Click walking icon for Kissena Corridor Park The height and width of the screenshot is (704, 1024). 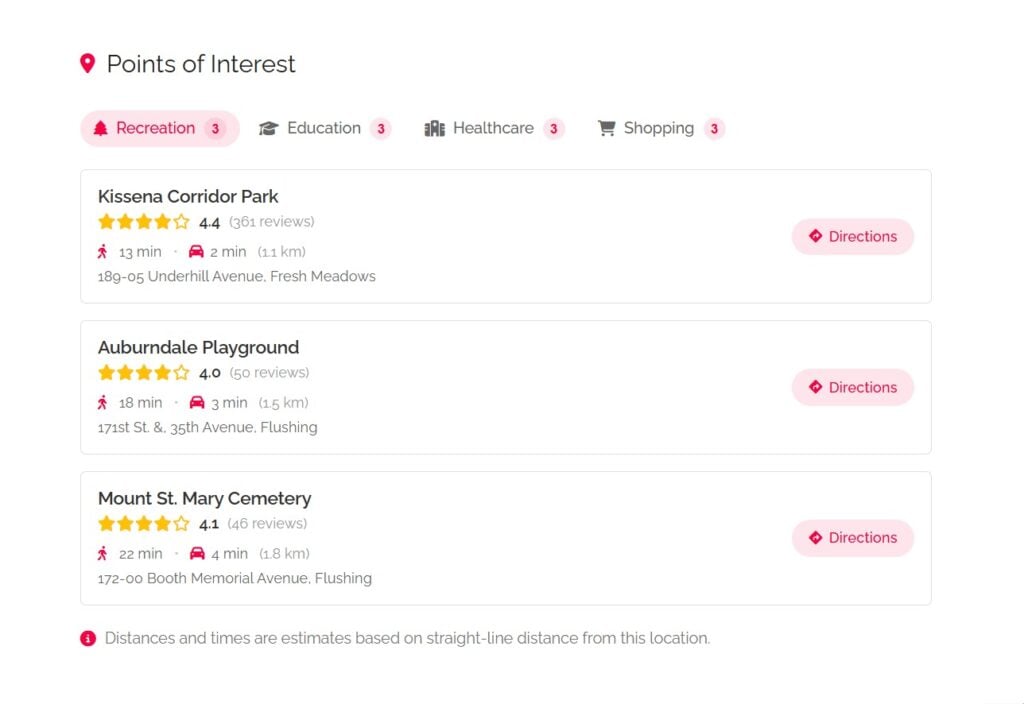(x=102, y=252)
